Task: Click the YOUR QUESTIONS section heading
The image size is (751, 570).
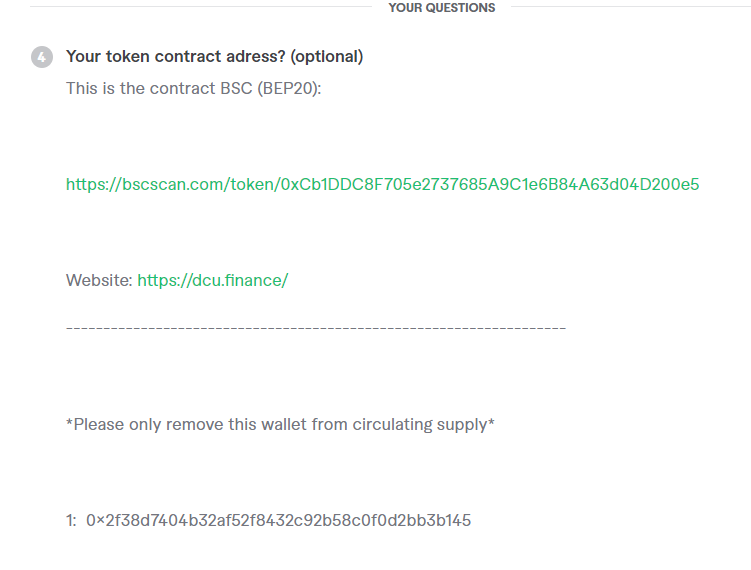Action: click(441, 8)
